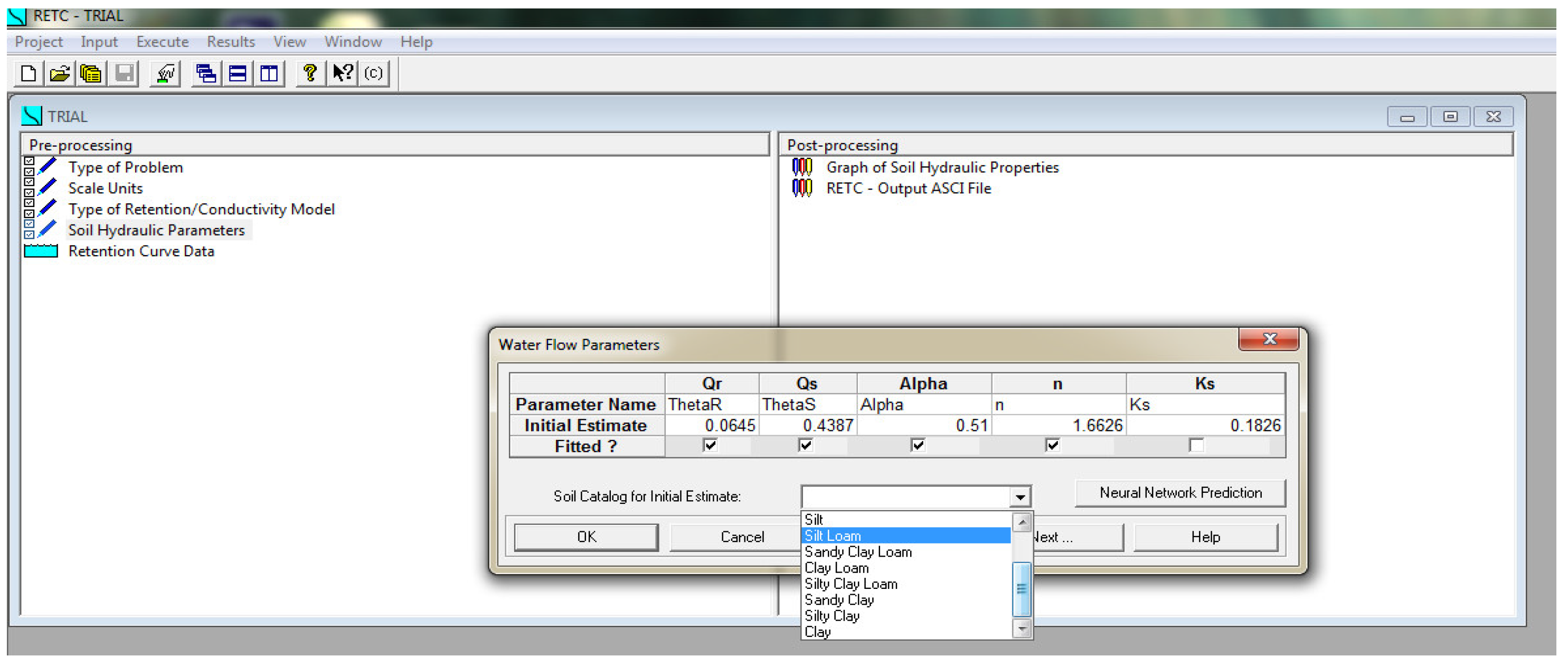Click the Tile windows horizontally icon
Viewport: 1568px width, 666px height.
click(238, 73)
